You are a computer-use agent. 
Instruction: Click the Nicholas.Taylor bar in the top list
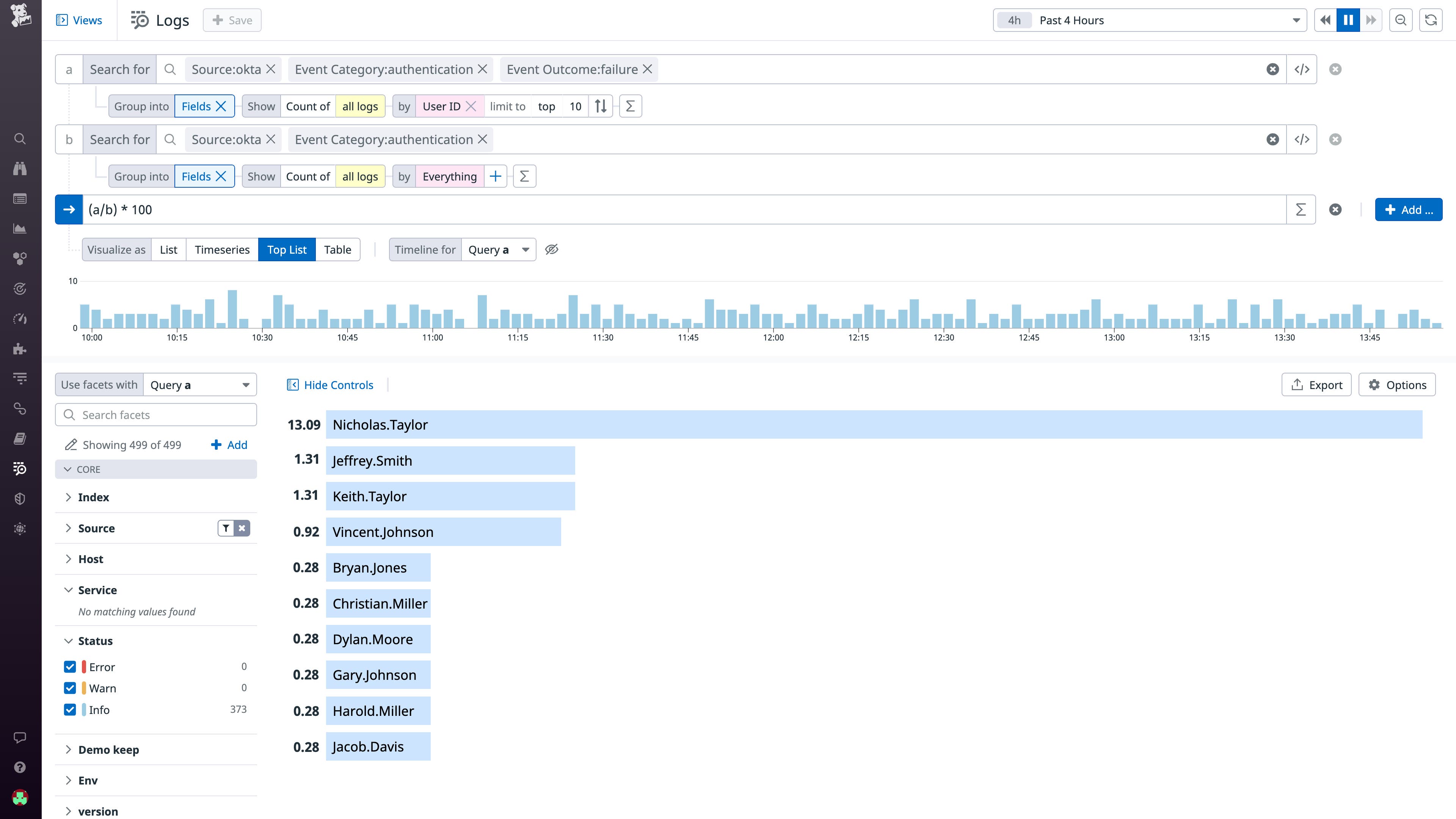(678, 425)
